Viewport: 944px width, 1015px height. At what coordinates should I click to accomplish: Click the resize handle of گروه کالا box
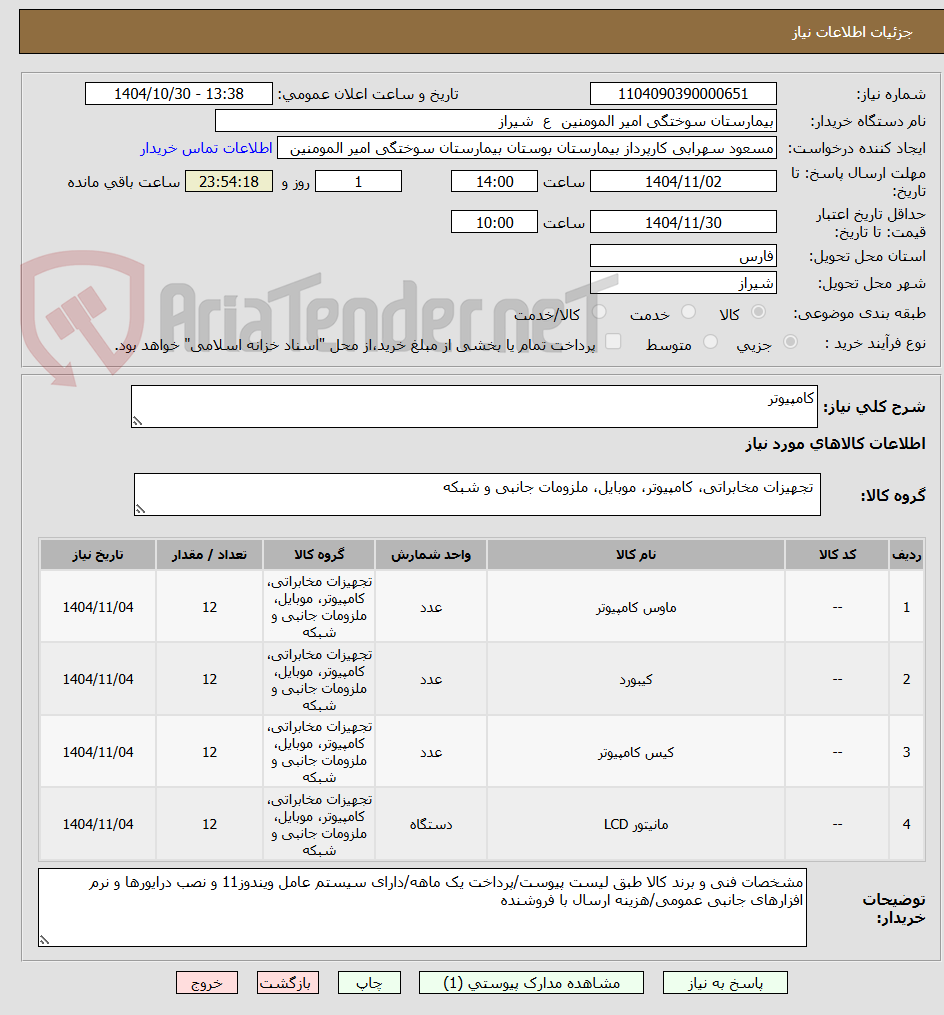140,509
